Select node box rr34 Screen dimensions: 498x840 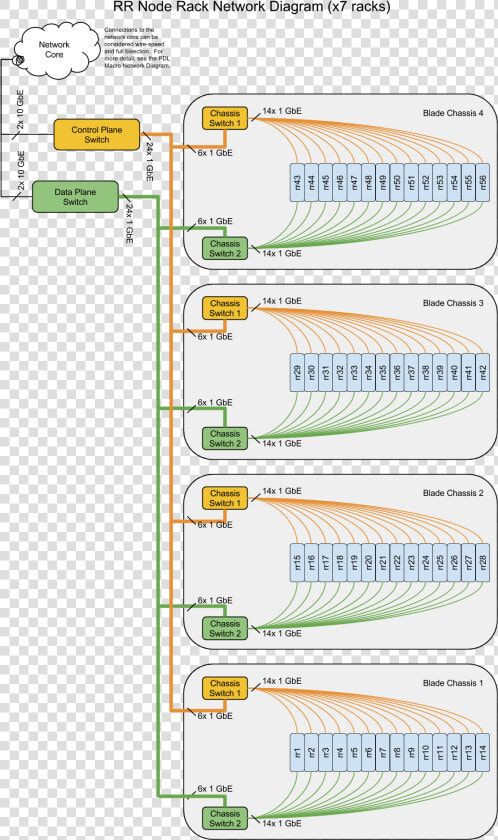point(368,373)
